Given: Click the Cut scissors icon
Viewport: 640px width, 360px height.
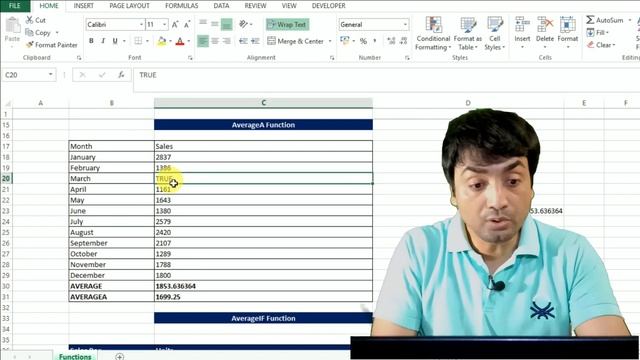Looking at the screenshot, I should pyautogui.click(x=29, y=20).
